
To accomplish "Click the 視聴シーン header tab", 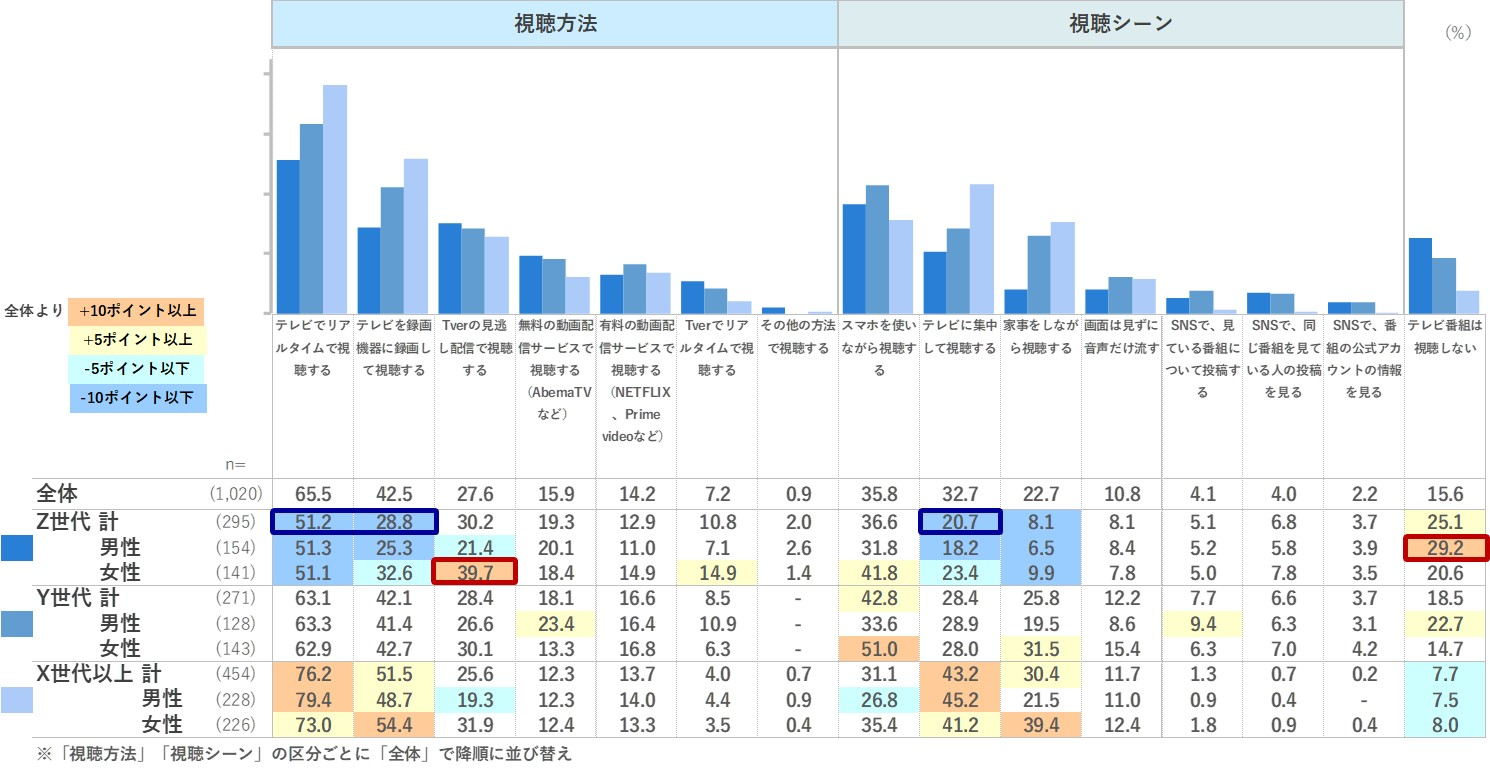I will click(1120, 24).
